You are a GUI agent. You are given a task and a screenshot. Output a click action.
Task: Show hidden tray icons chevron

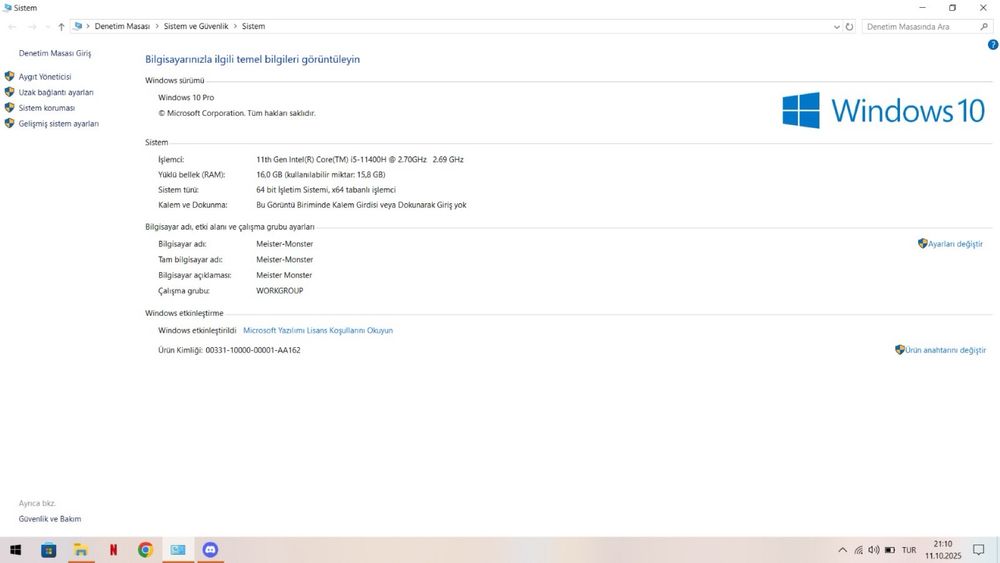(842, 550)
